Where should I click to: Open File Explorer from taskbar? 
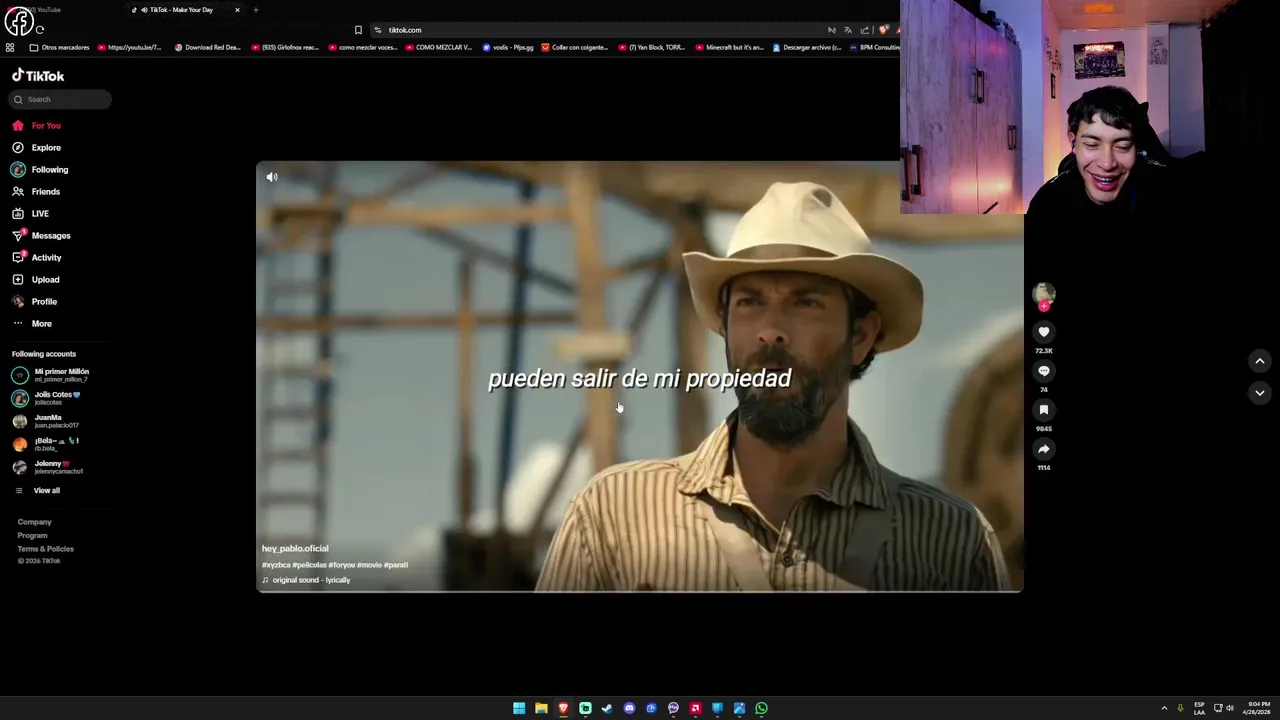pyautogui.click(x=541, y=708)
